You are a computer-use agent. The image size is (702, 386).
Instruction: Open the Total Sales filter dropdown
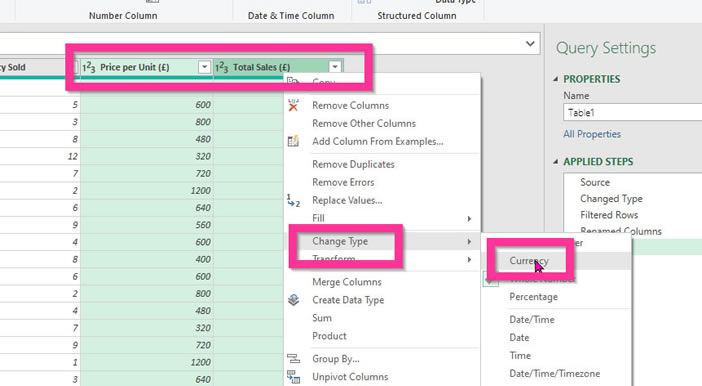pyautogui.click(x=335, y=67)
